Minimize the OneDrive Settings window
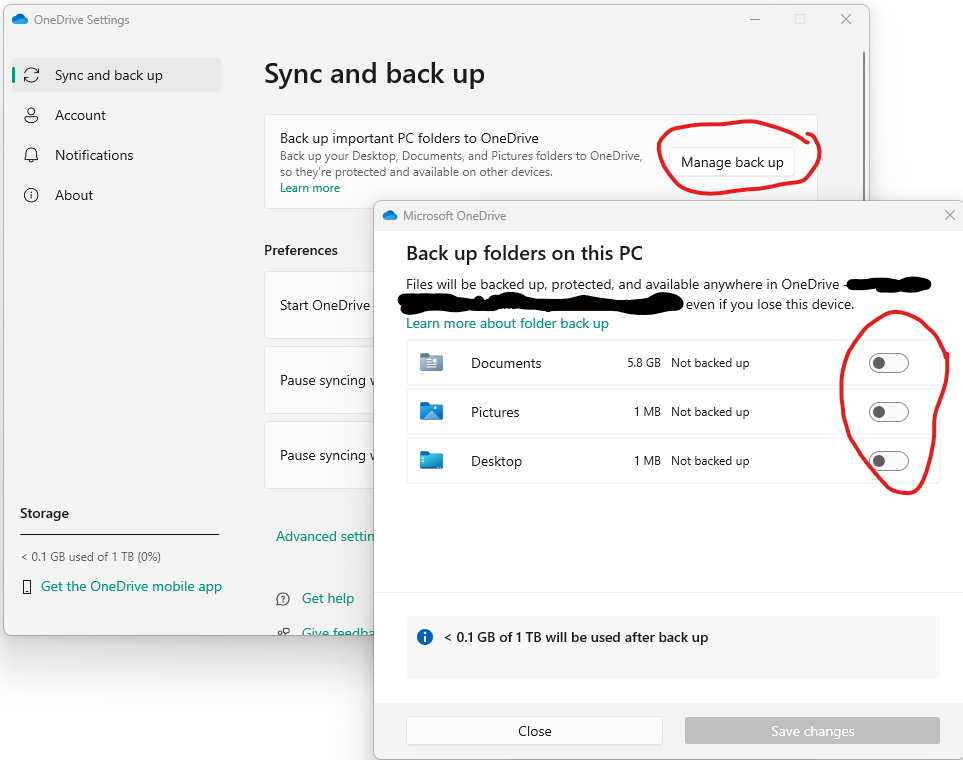 click(x=755, y=20)
